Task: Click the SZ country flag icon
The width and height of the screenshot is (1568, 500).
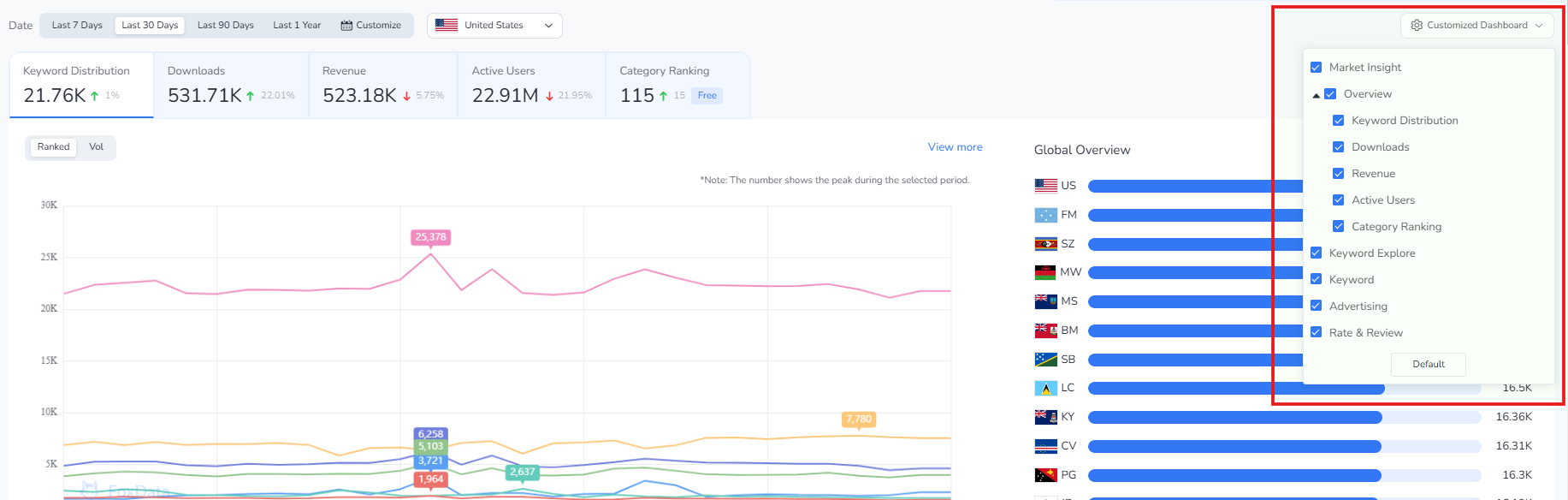Action: tap(1045, 244)
